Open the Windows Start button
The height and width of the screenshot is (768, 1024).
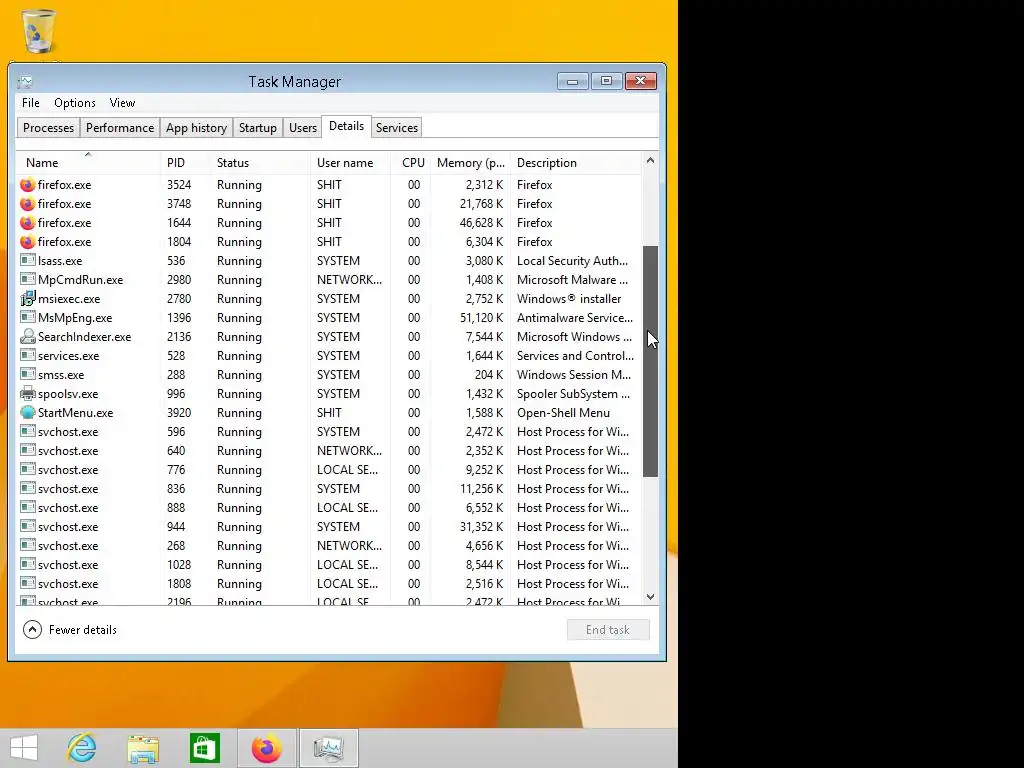point(24,748)
